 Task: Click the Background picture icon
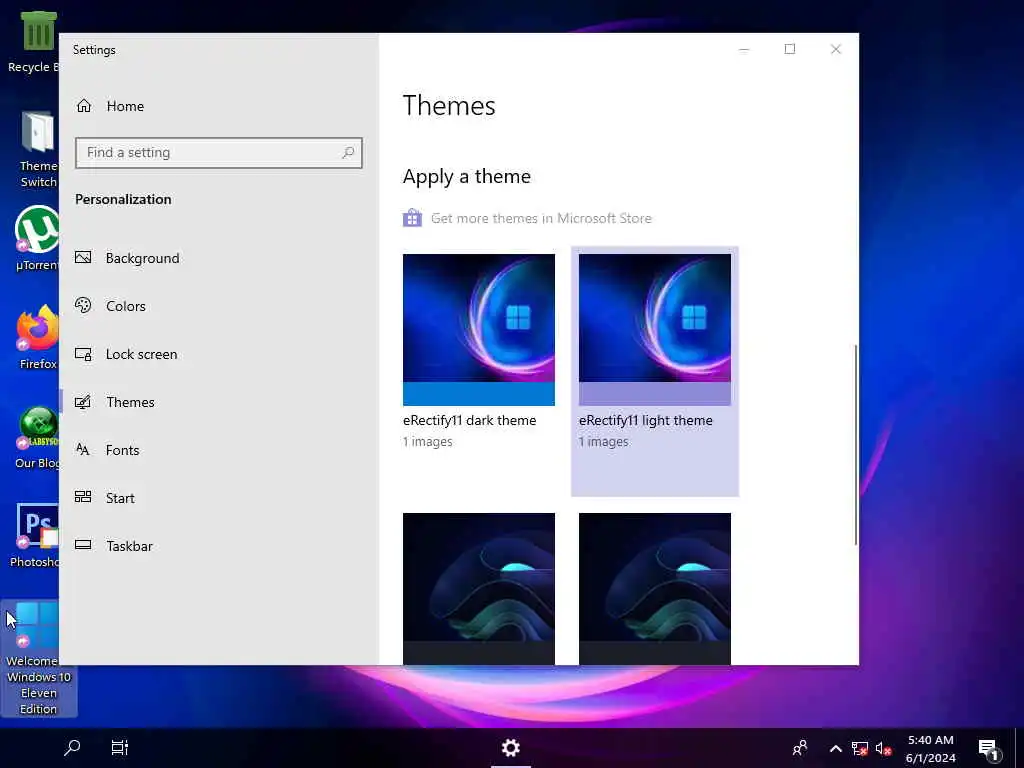click(83, 257)
